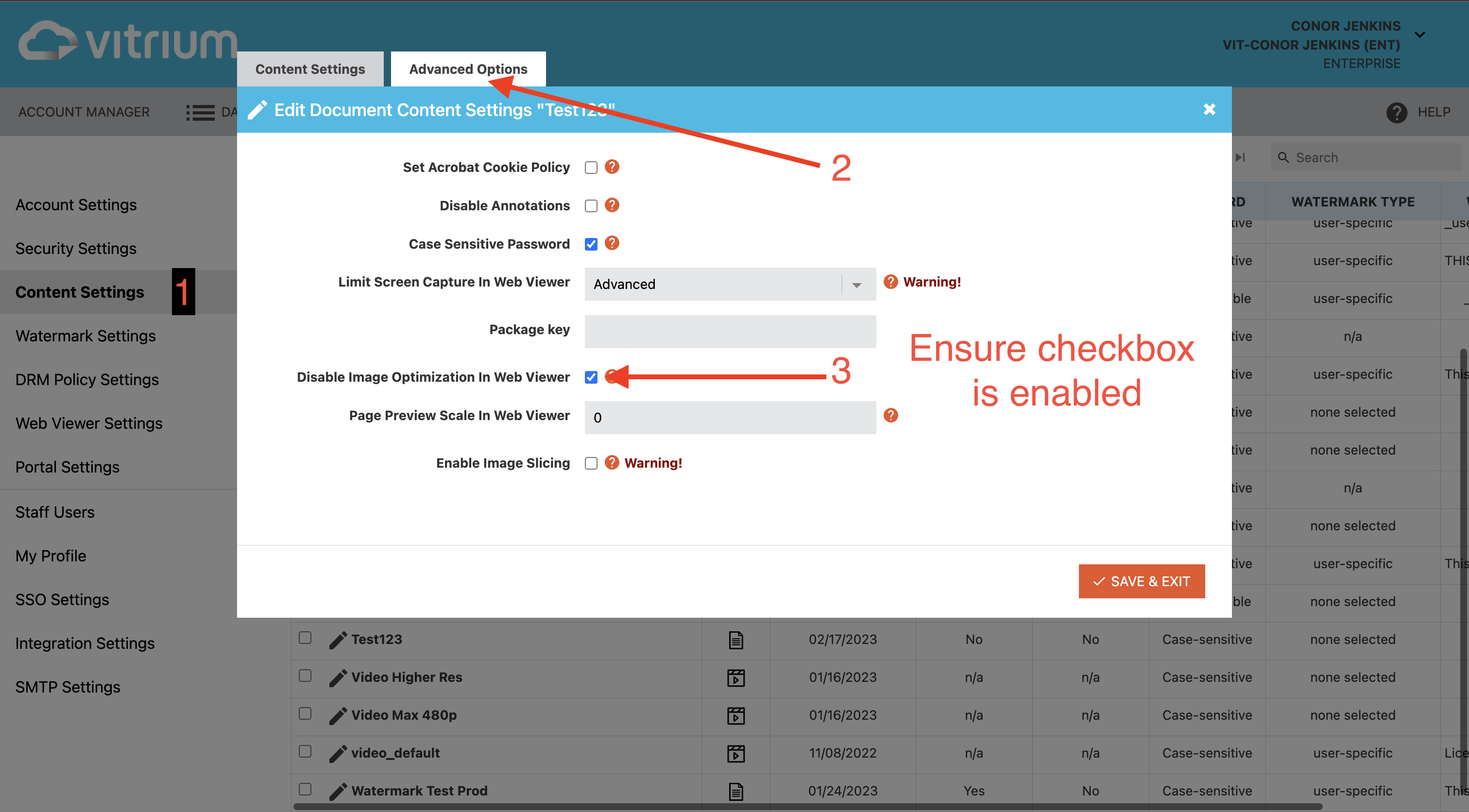Click the magnifier icon in the search box
The height and width of the screenshot is (812, 1469).
[1283, 157]
